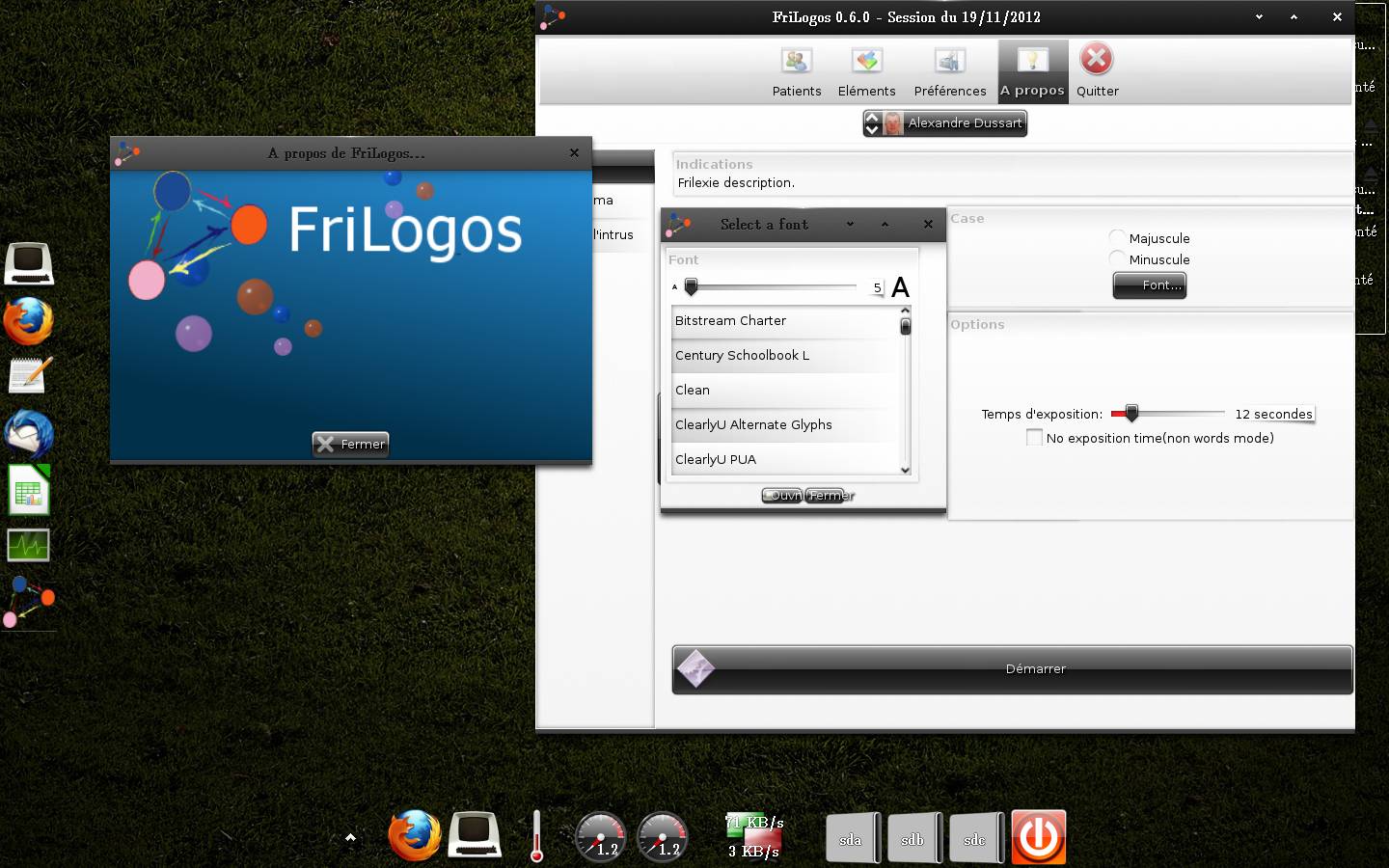This screenshot has width=1389, height=868.
Task: Open the Thunderbird mail icon in the left dock
Action: (29, 433)
